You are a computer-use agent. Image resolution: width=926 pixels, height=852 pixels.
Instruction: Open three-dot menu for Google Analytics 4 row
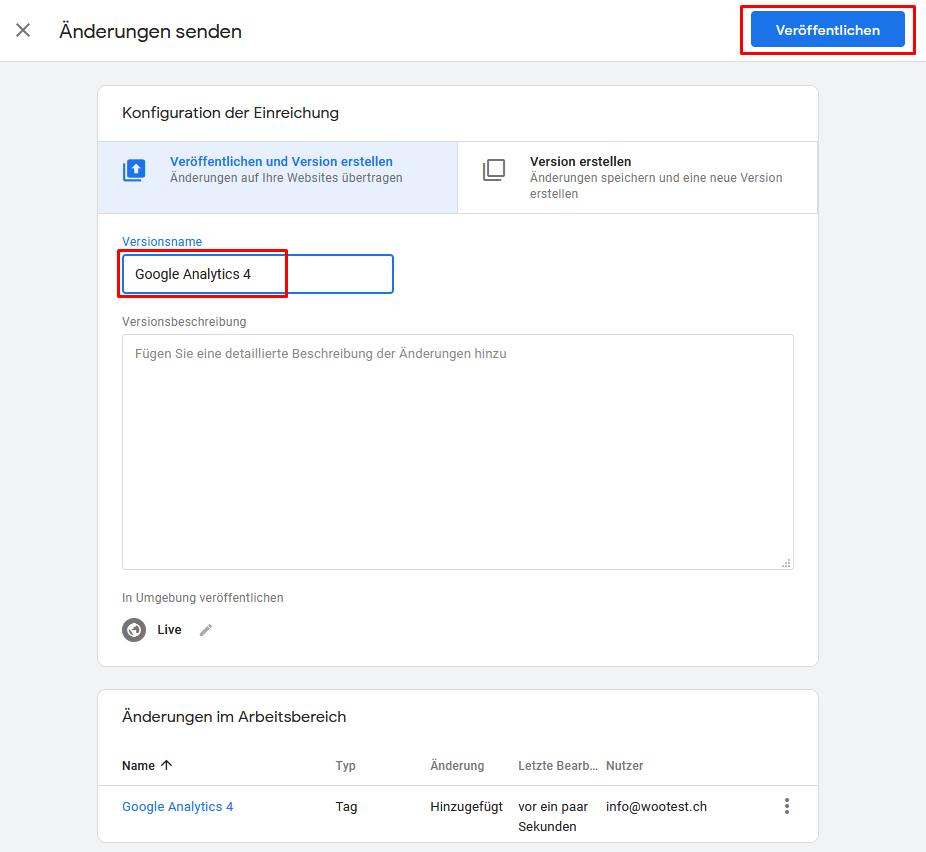[x=787, y=806]
